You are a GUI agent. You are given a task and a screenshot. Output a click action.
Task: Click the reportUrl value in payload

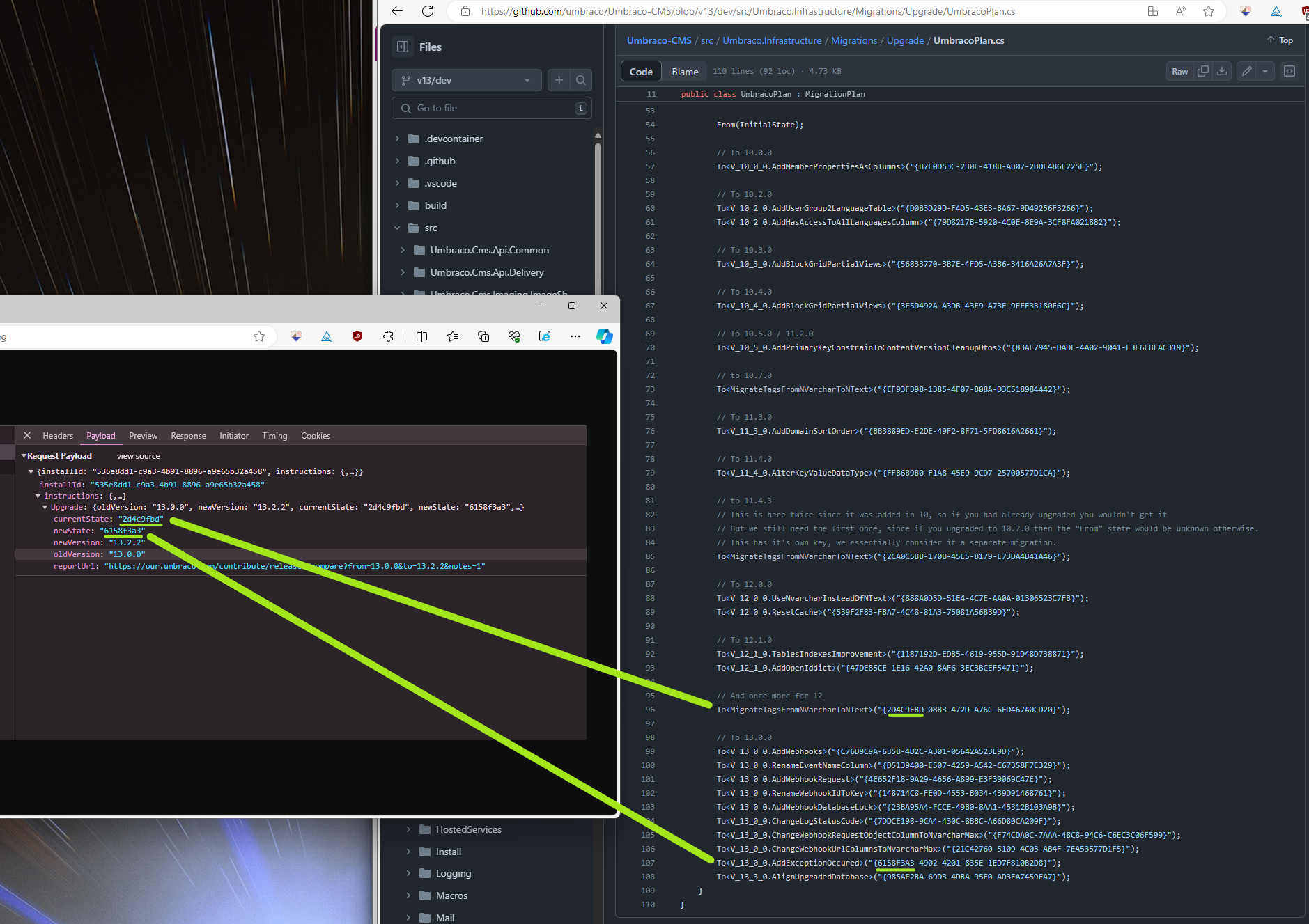tap(295, 566)
